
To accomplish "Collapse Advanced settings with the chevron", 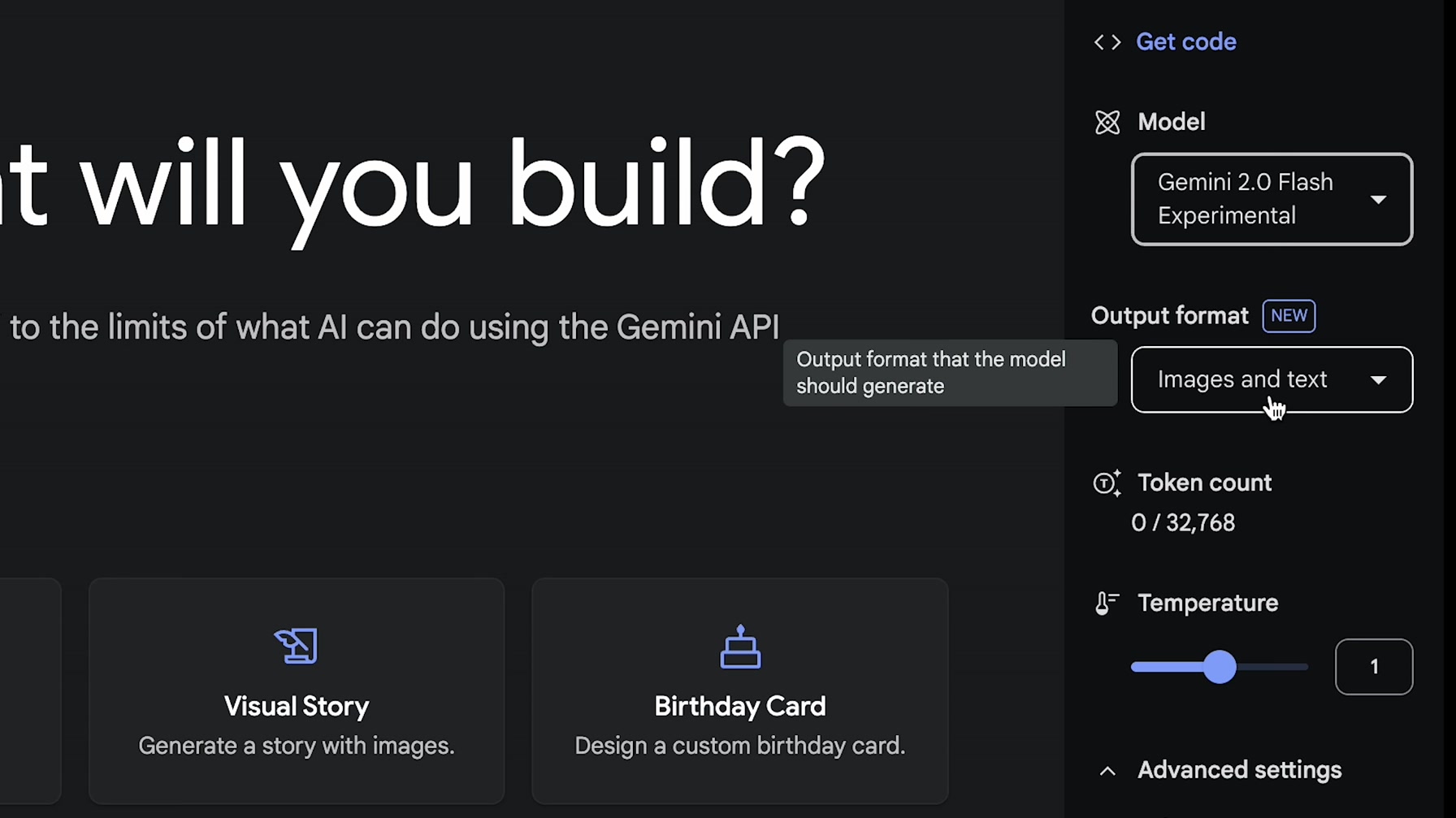I will [x=1107, y=771].
